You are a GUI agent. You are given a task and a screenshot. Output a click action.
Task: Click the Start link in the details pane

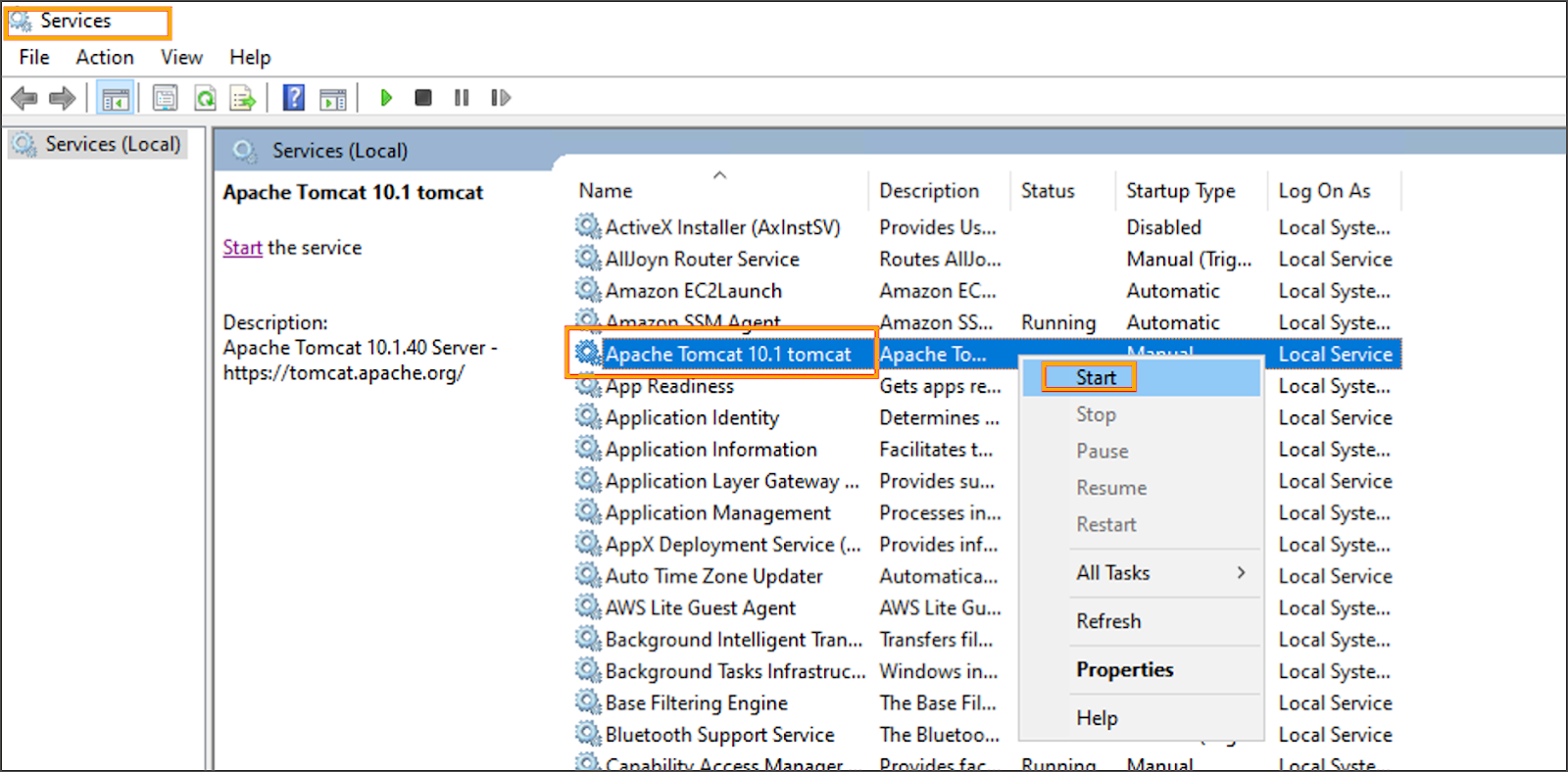tap(242, 248)
